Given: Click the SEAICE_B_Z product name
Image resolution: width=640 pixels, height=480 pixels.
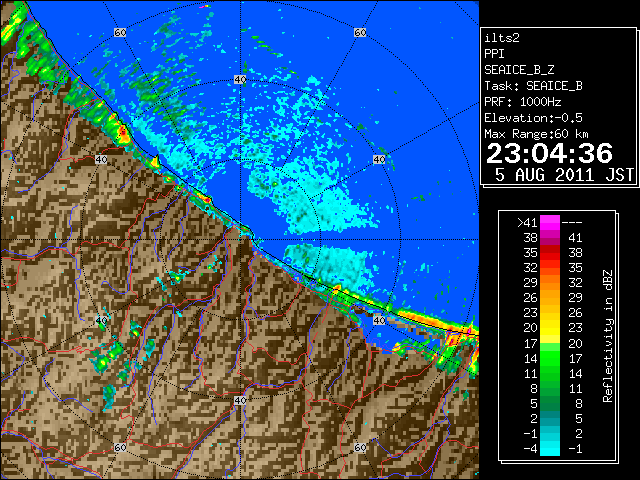Looking at the screenshot, I should (x=519, y=70).
